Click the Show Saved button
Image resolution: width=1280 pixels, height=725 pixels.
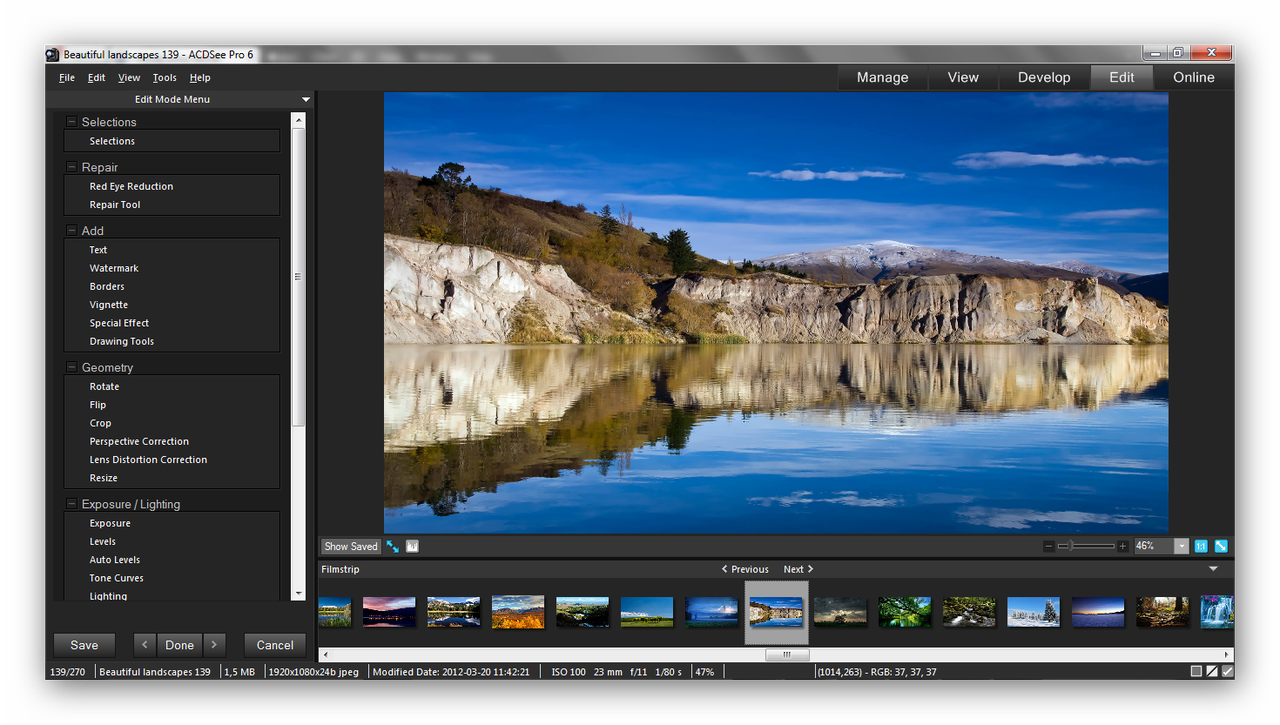tap(351, 547)
